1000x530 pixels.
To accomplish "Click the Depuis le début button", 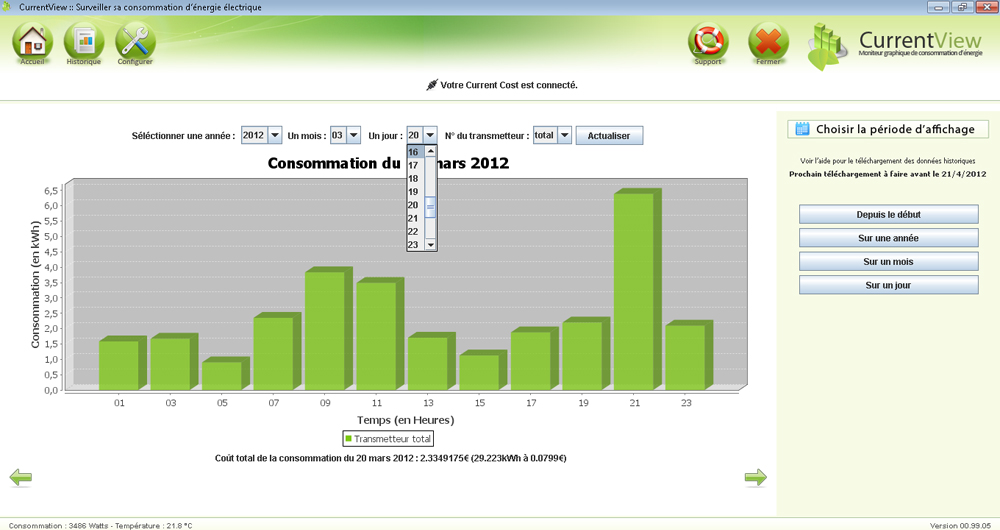I will coord(888,215).
